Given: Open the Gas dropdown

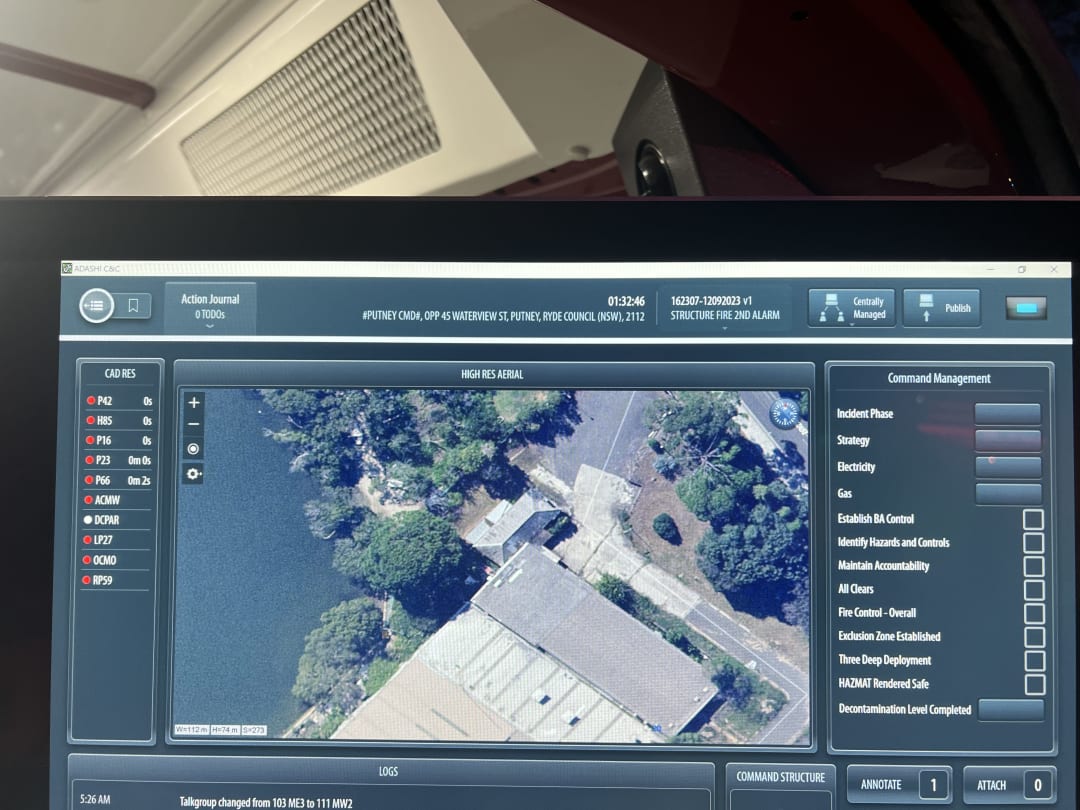Looking at the screenshot, I should point(1008,493).
